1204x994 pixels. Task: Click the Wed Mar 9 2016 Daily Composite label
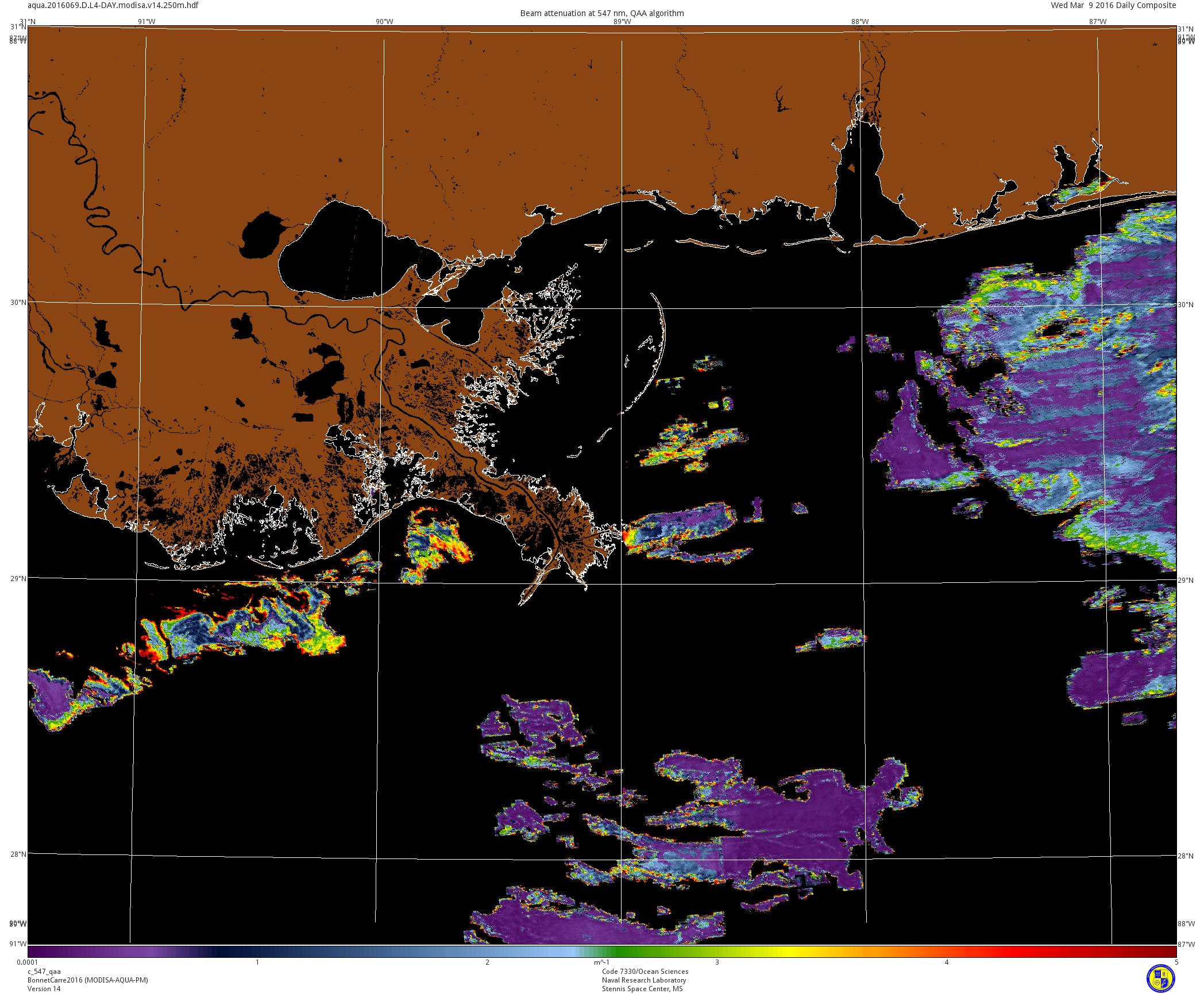pyautogui.click(x=1113, y=5)
